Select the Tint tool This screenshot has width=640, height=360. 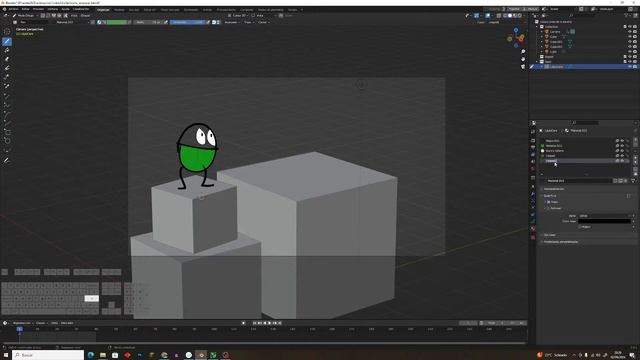(7, 68)
